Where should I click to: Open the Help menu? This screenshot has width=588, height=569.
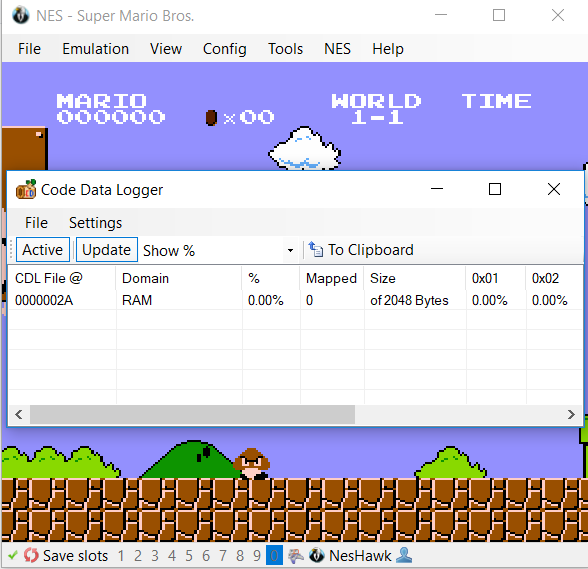click(x=388, y=49)
